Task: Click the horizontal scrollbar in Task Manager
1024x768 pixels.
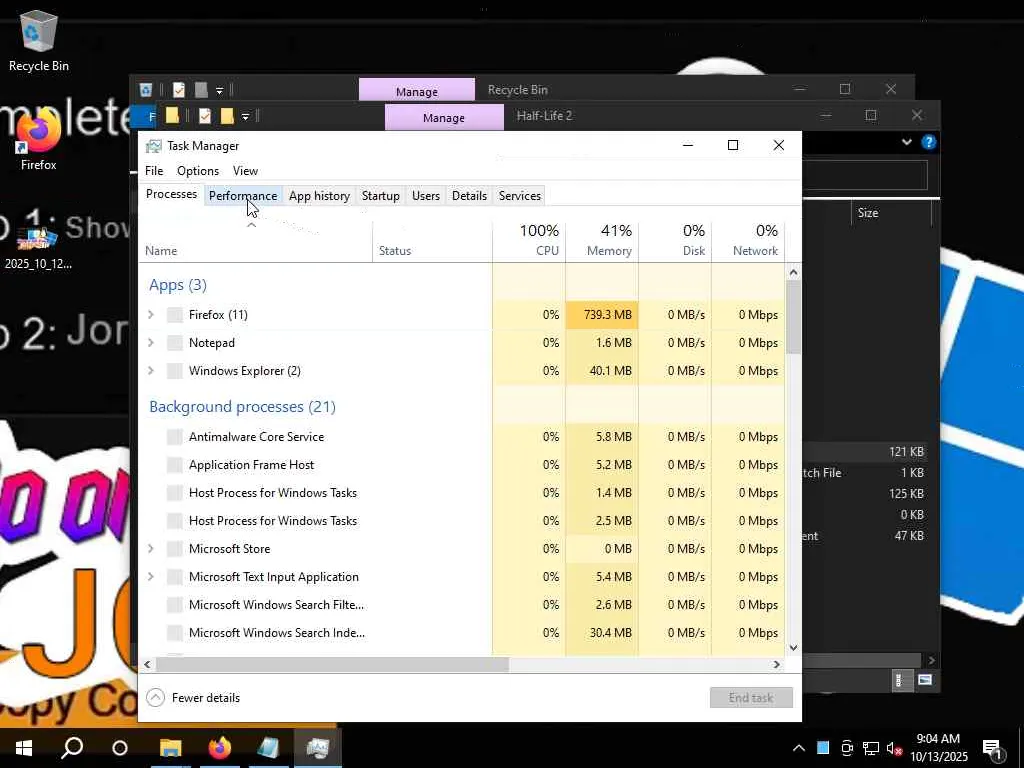Action: point(332,665)
